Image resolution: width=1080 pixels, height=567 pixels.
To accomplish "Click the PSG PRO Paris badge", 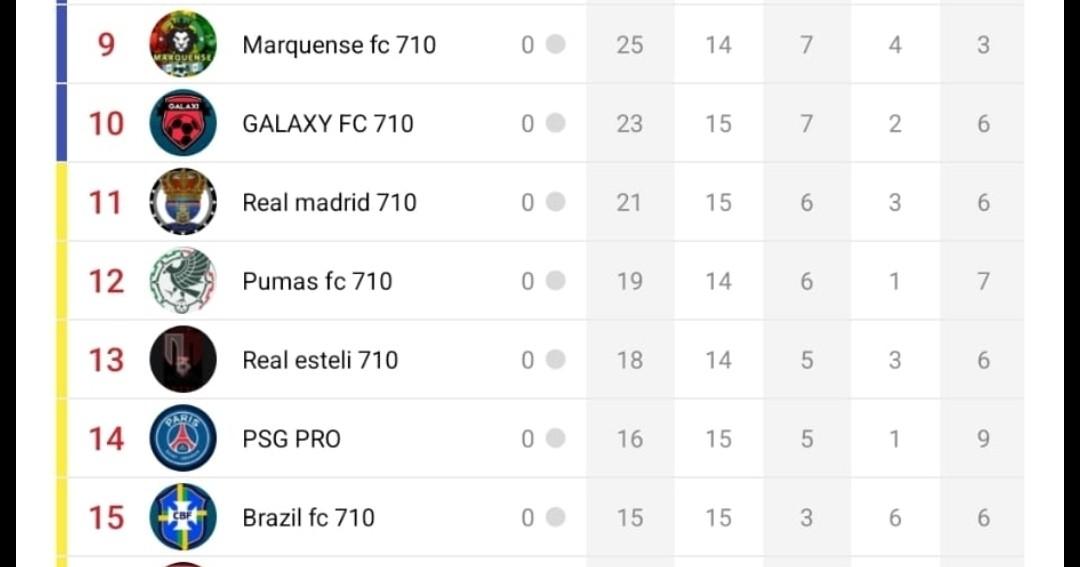I will [x=183, y=439].
